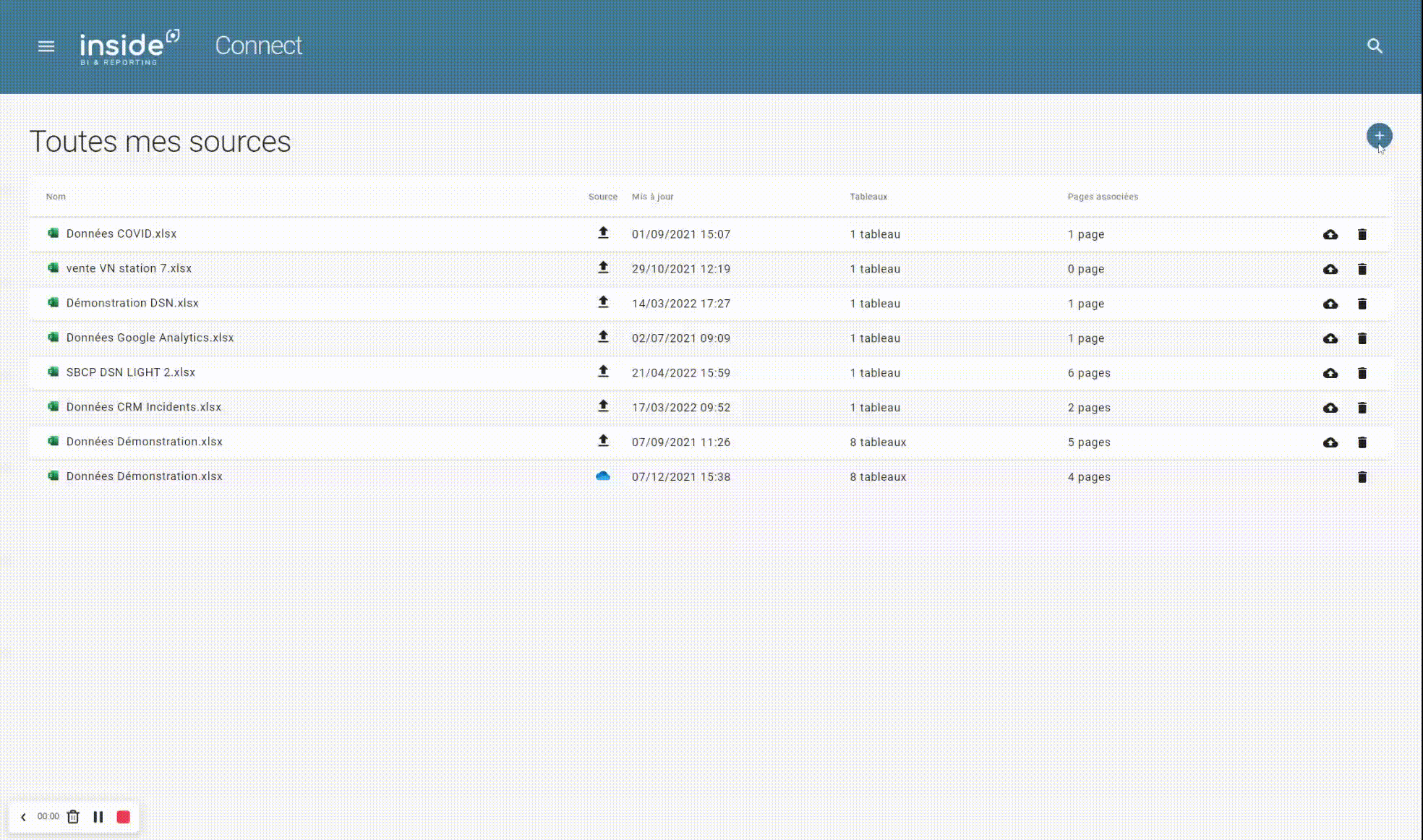
Task: Open Données COVID.xlsx source
Action: 121,233
